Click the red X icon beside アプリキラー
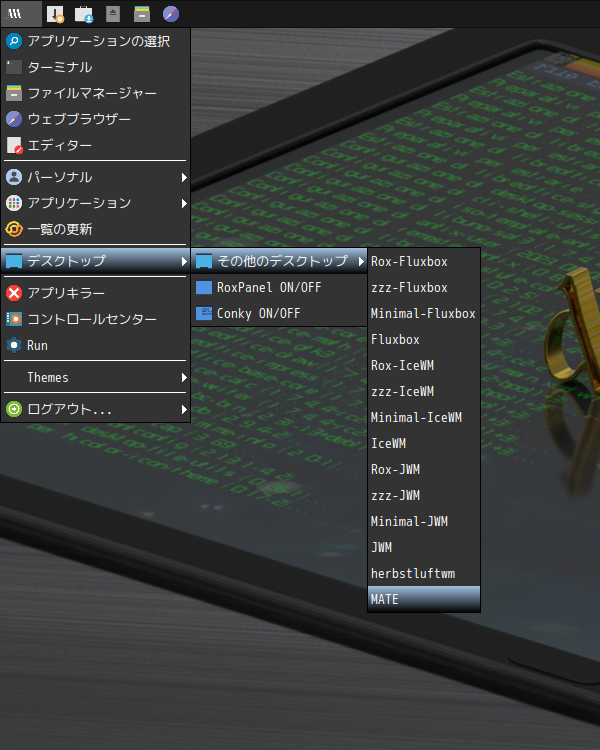 pos(14,293)
